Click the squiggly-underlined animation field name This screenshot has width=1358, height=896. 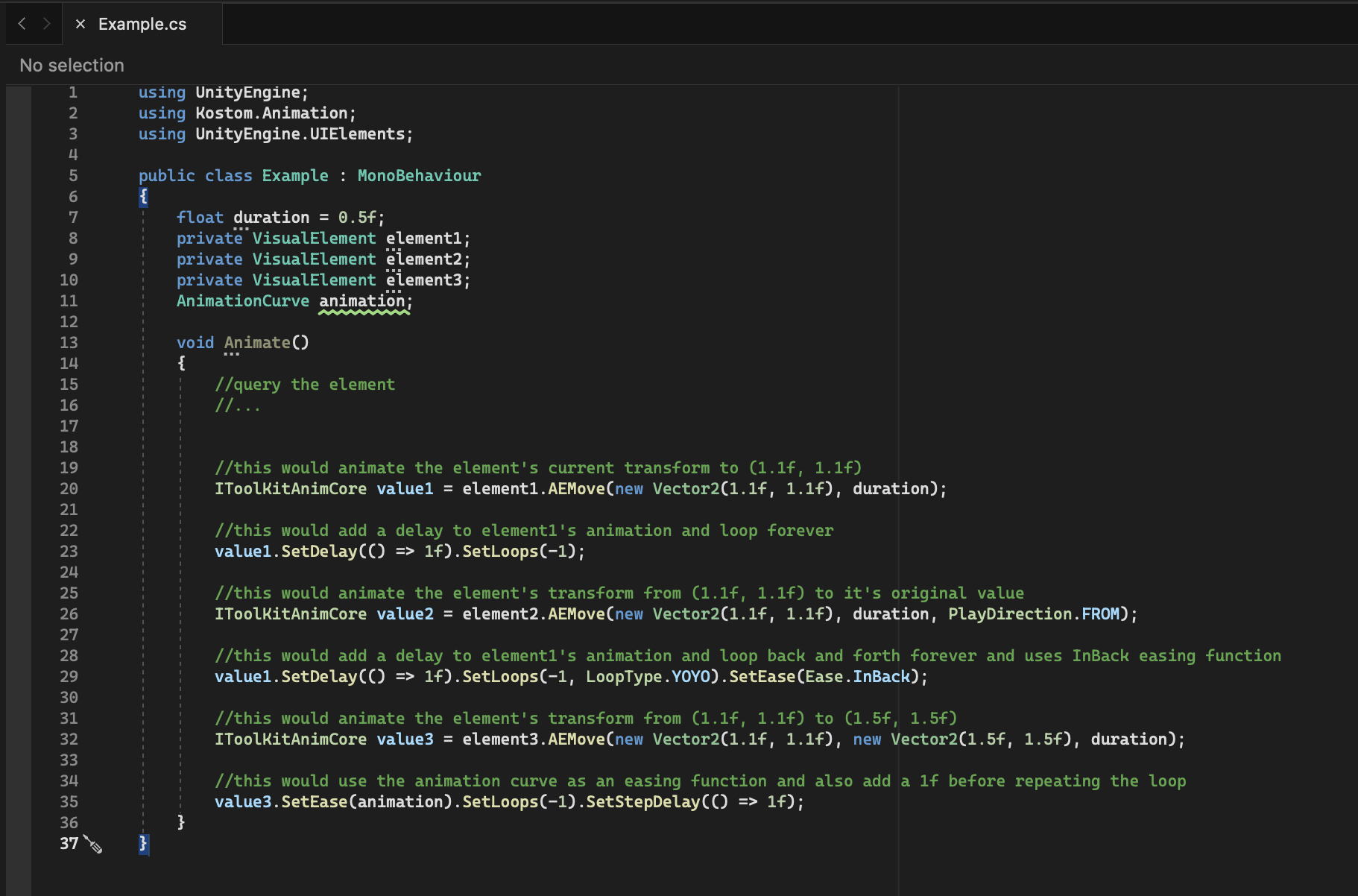[362, 301]
